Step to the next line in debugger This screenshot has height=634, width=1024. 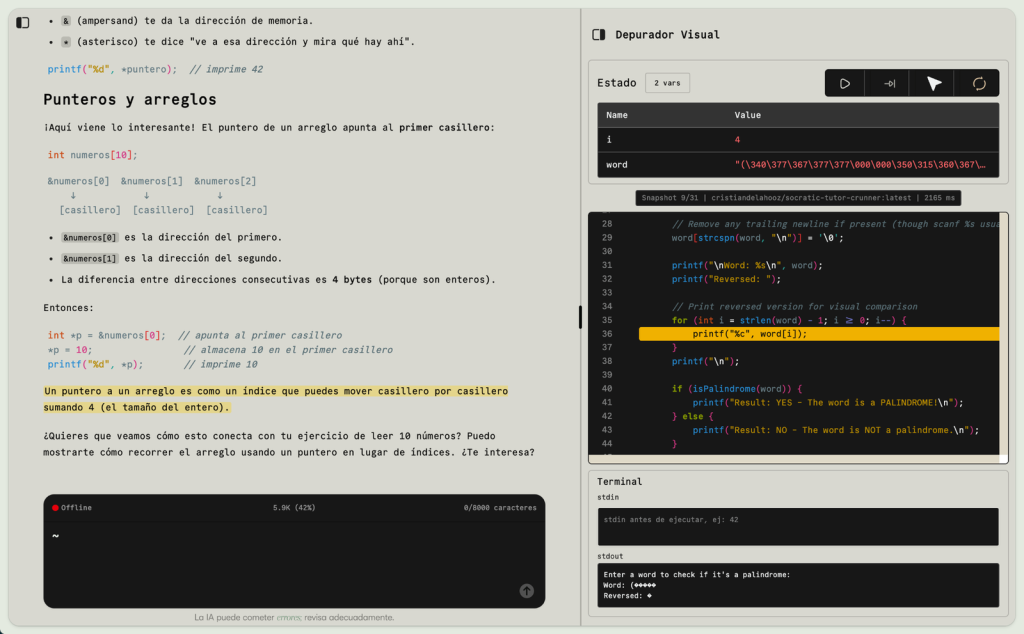coord(889,84)
